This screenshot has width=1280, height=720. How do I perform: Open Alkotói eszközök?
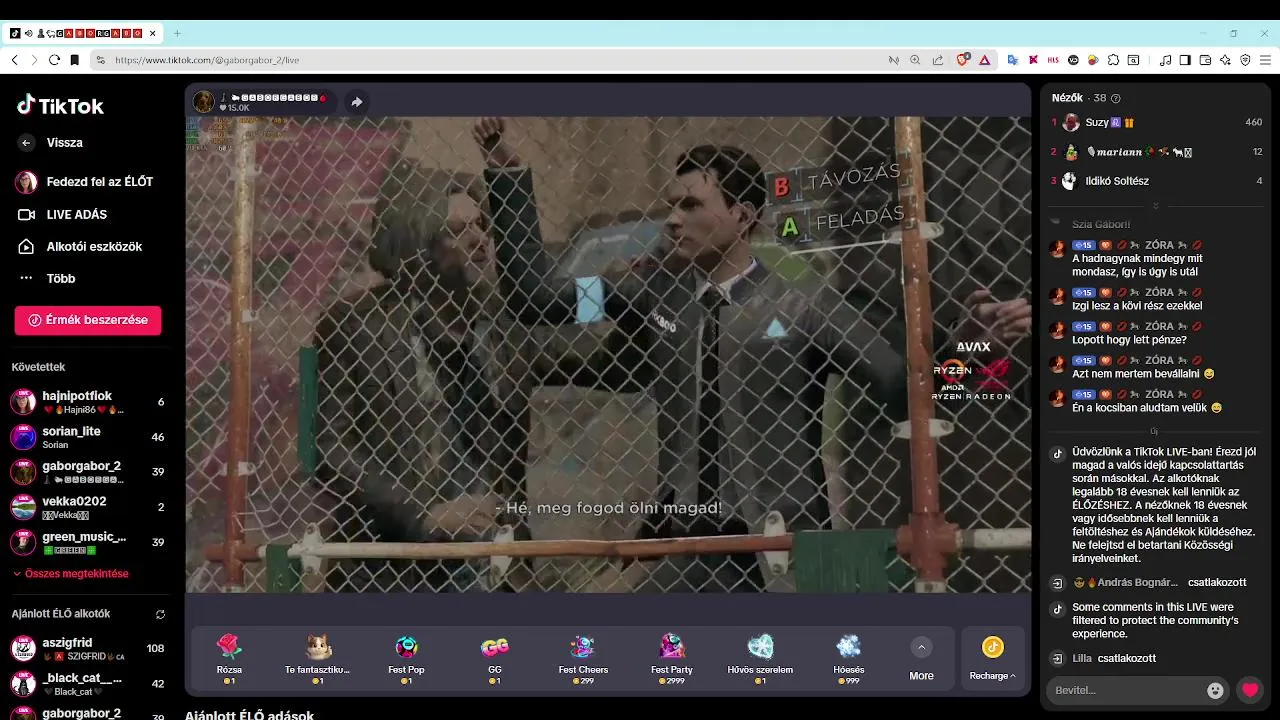click(x=80, y=246)
